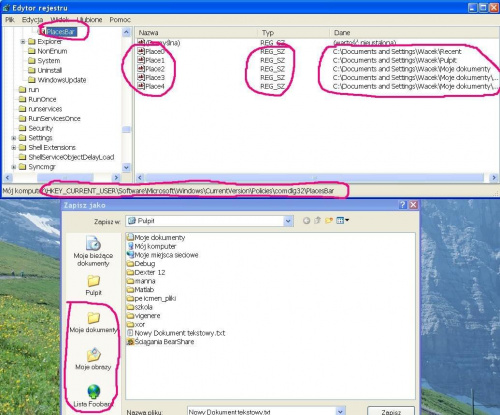Open Moje bieżące dokumenty in places bar
The width and height of the screenshot is (500, 415).
(93, 251)
